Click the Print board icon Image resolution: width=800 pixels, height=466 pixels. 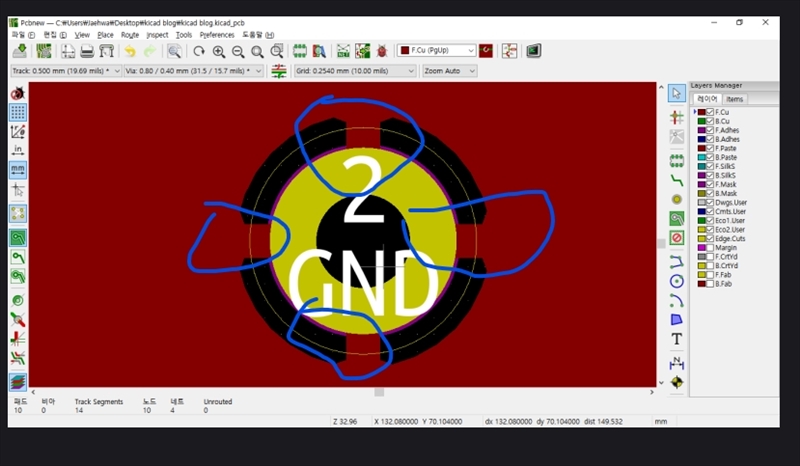click(87, 50)
